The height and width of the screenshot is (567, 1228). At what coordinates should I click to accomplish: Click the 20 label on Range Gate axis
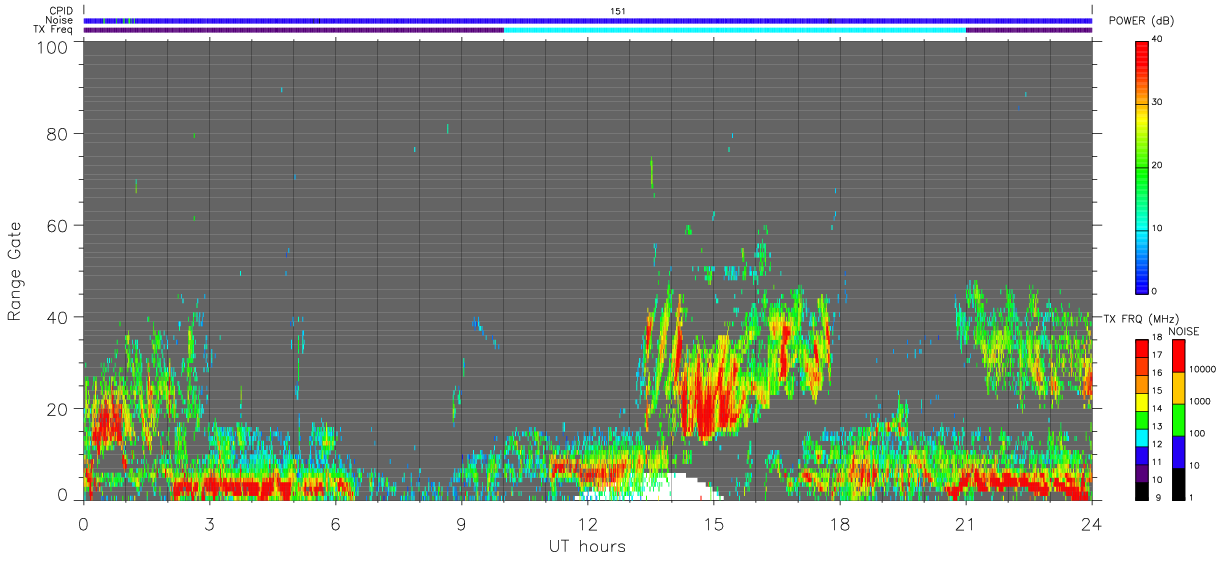point(58,409)
